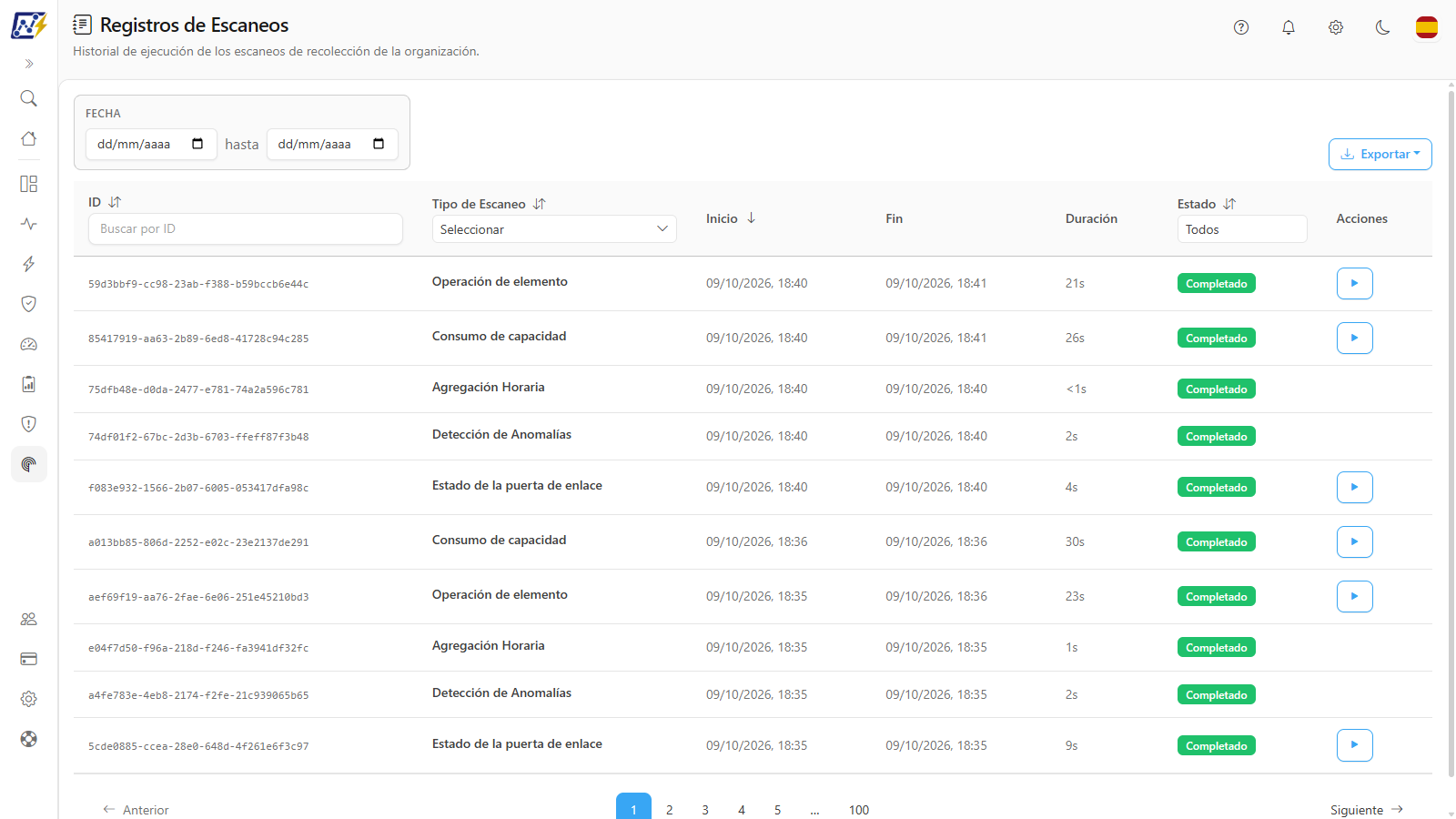
Task: Open the users icon in the sidebar
Action: pos(29,619)
